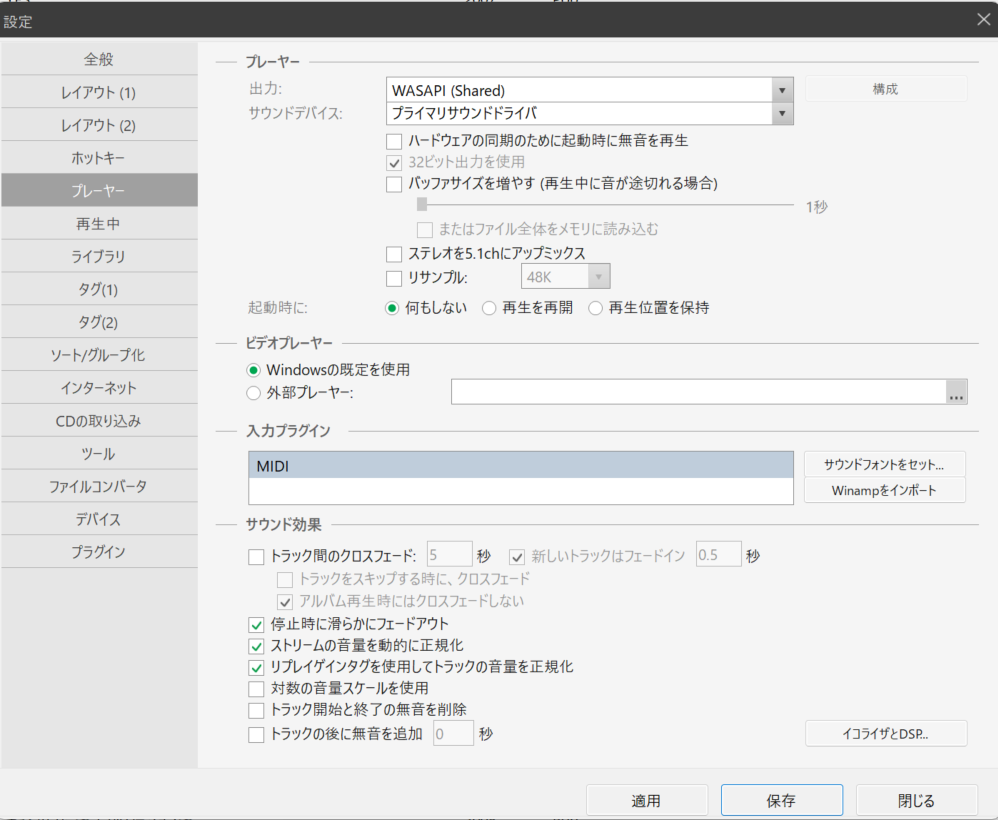Click the イコライザとDSP.. button
The image size is (998, 820).
click(885, 734)
